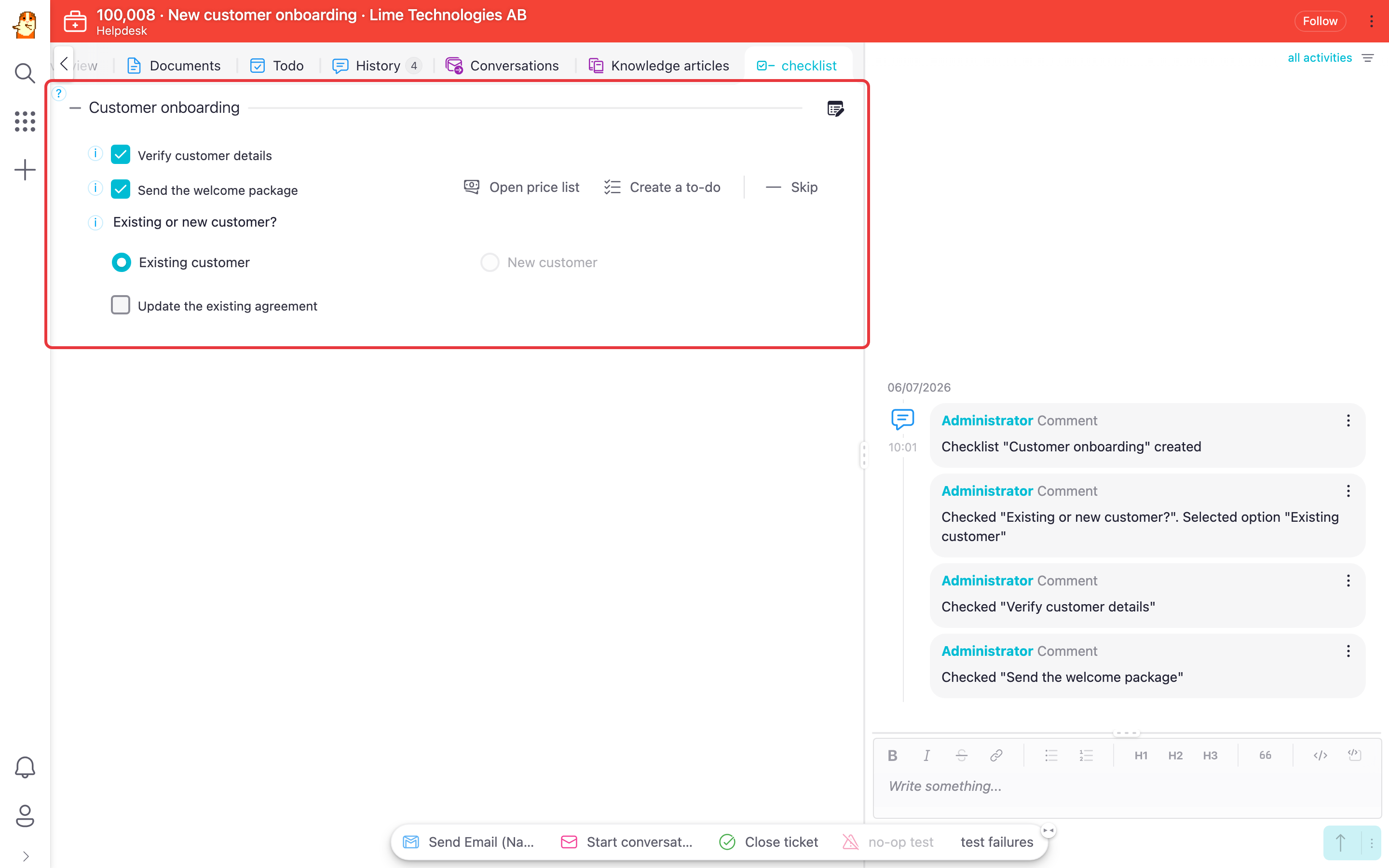Viewport: 1389px width, 868px height.
Task: Follow this helpdesk ticket
Action: coord(1320,21)
